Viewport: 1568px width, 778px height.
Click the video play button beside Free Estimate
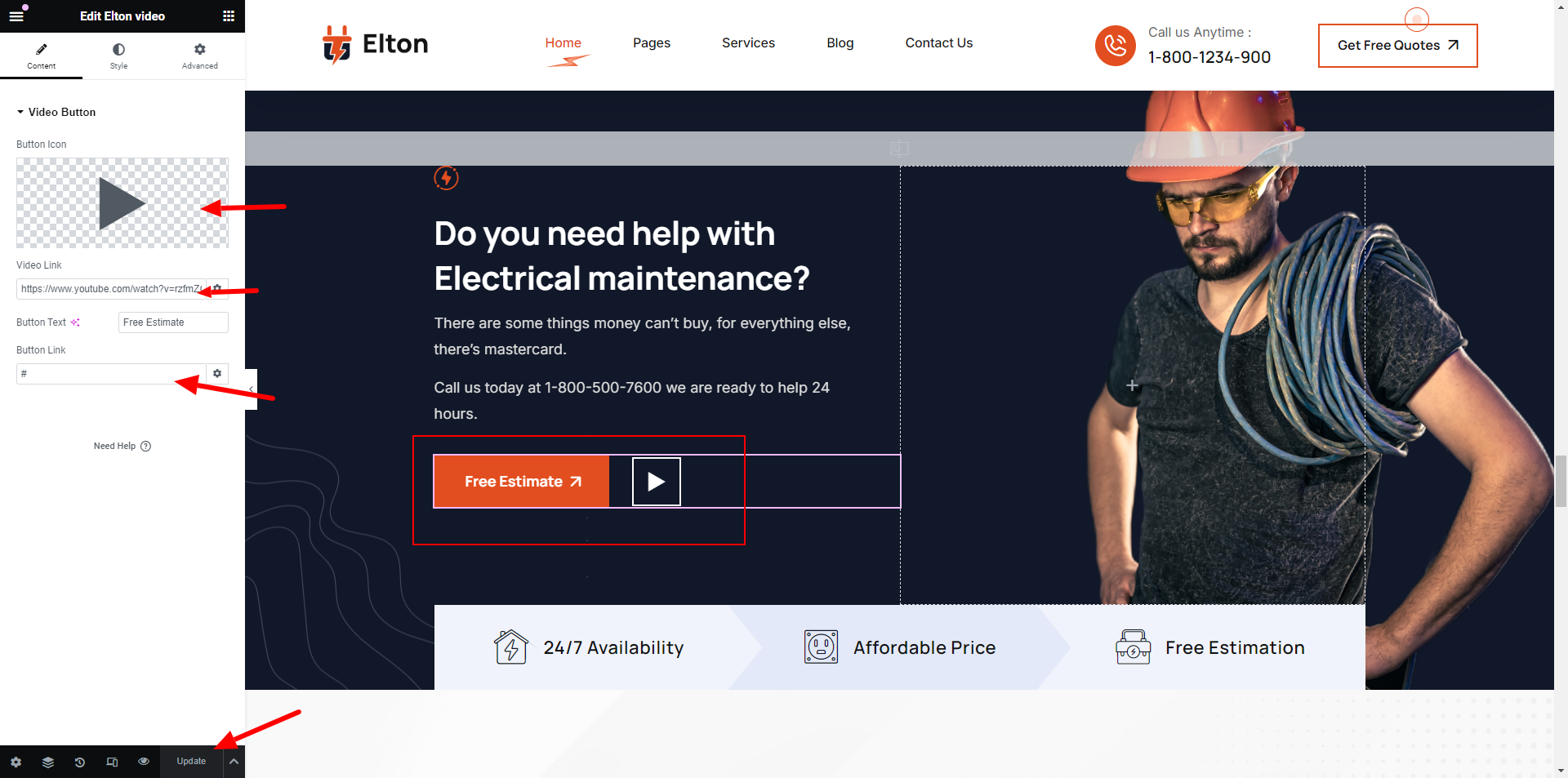tap(656, 482)
